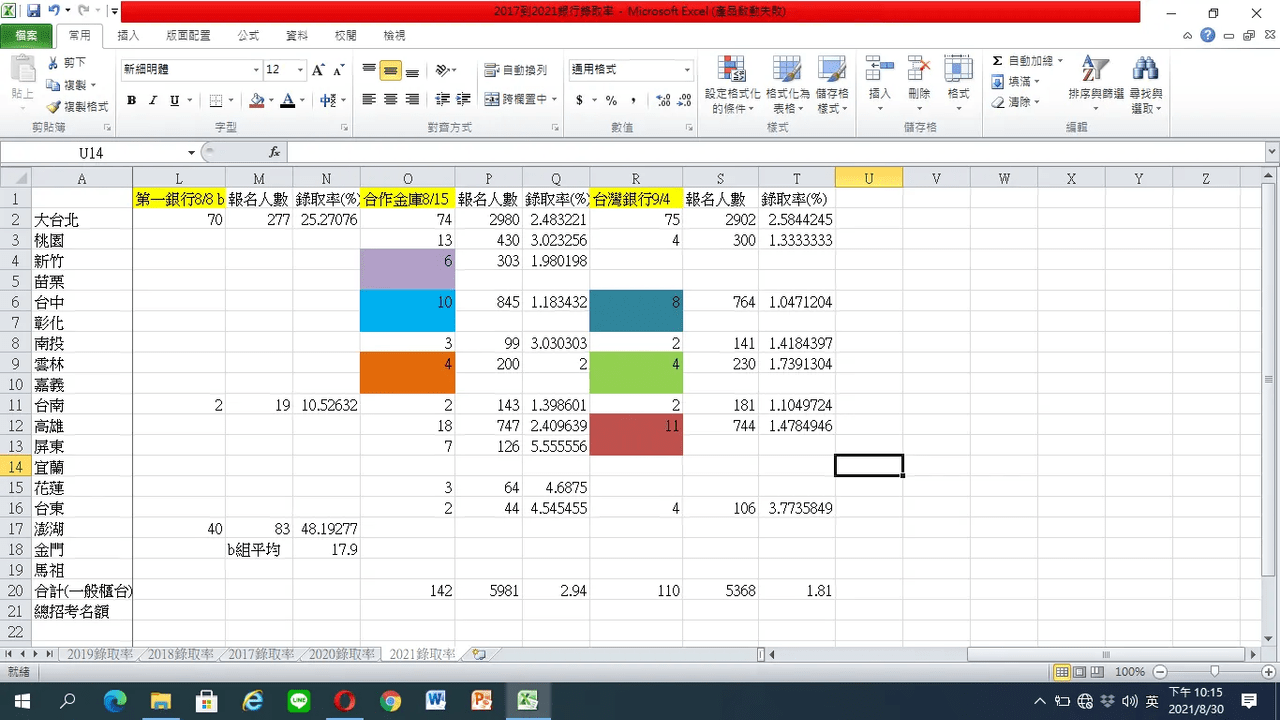Switch to the 版面配置 ribbon tab
1280x720 pixels.
[x=188, y=35]
